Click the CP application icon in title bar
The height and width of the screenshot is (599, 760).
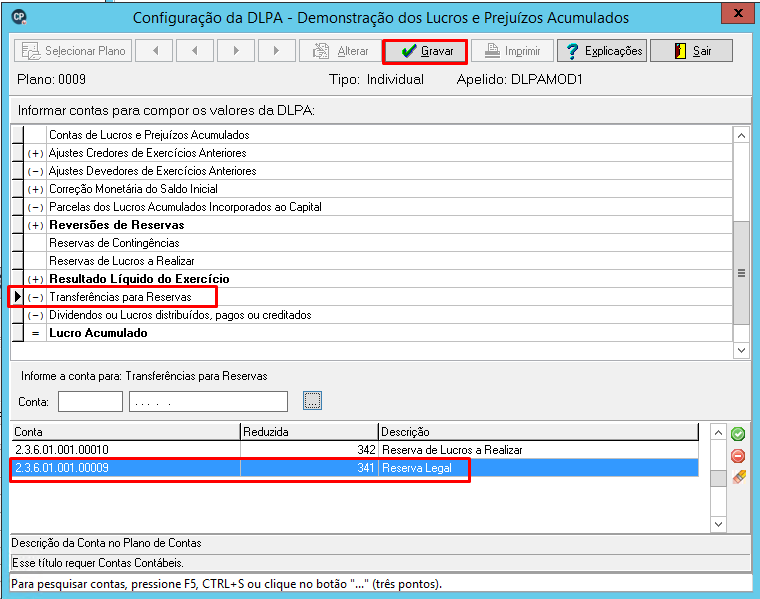(x=19, y=17)
